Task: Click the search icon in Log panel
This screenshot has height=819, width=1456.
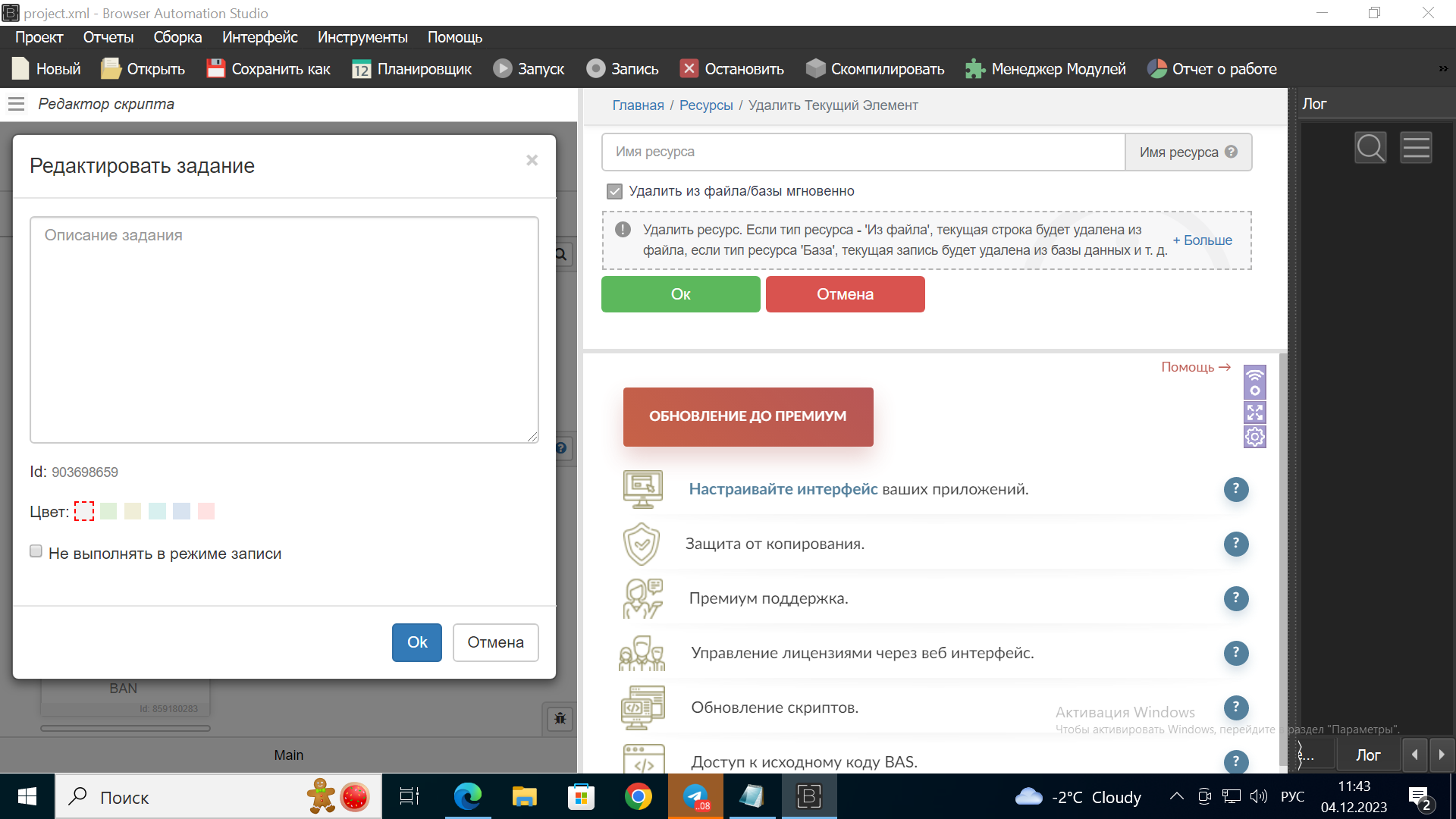Action: pos(1370,148)
